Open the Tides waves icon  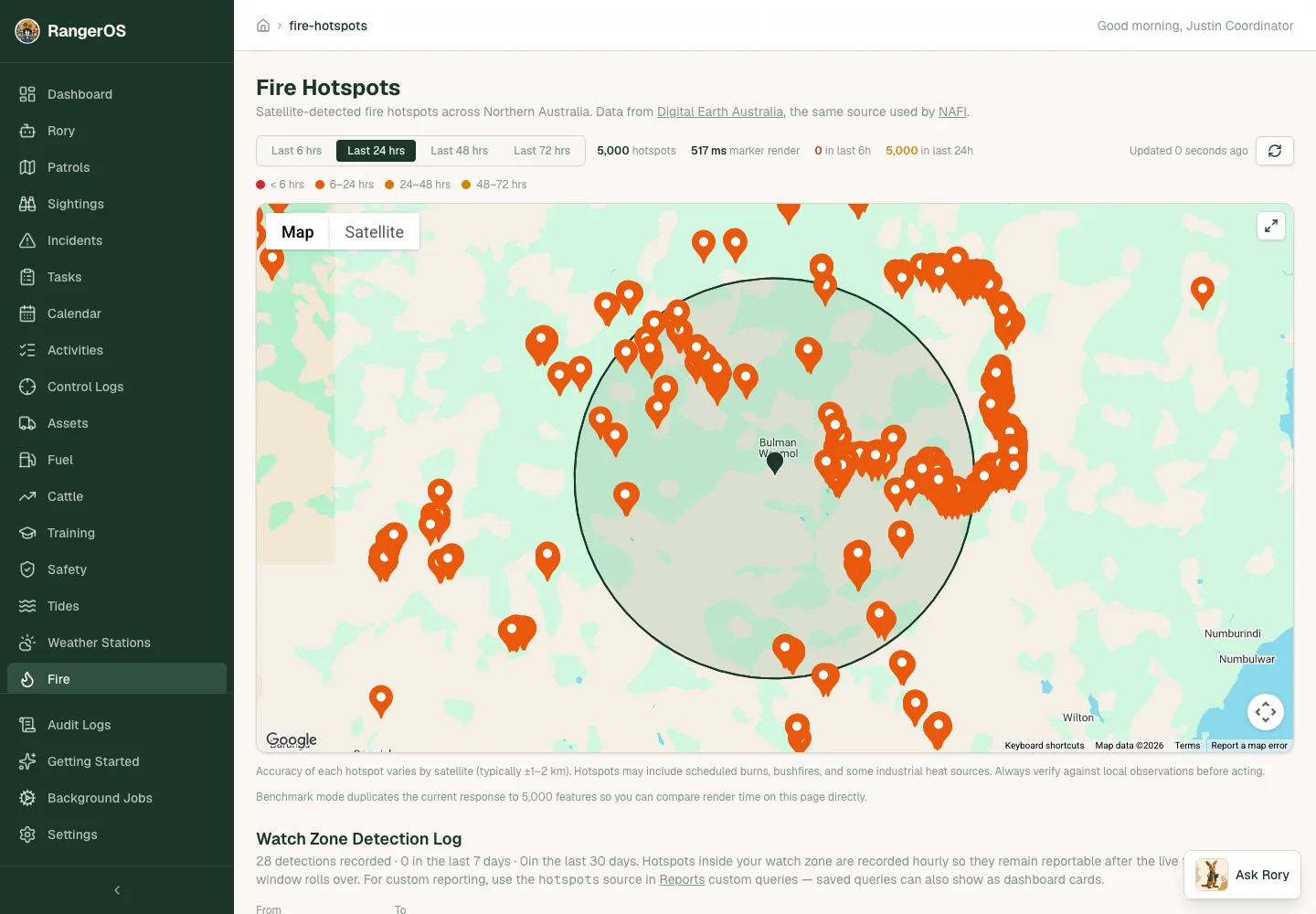coord(27,606)
